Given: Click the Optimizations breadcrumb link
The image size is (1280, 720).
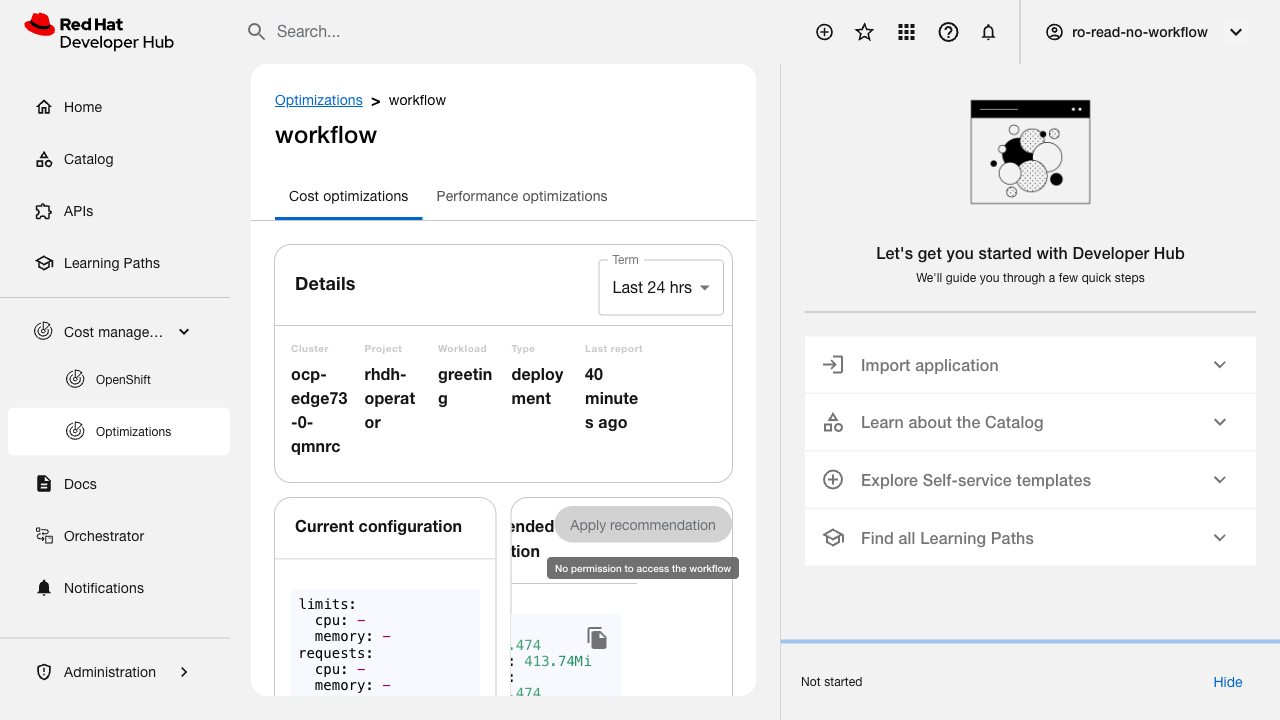Looking at the screenshot, I should pyautogui.click(x=319, y=100).
